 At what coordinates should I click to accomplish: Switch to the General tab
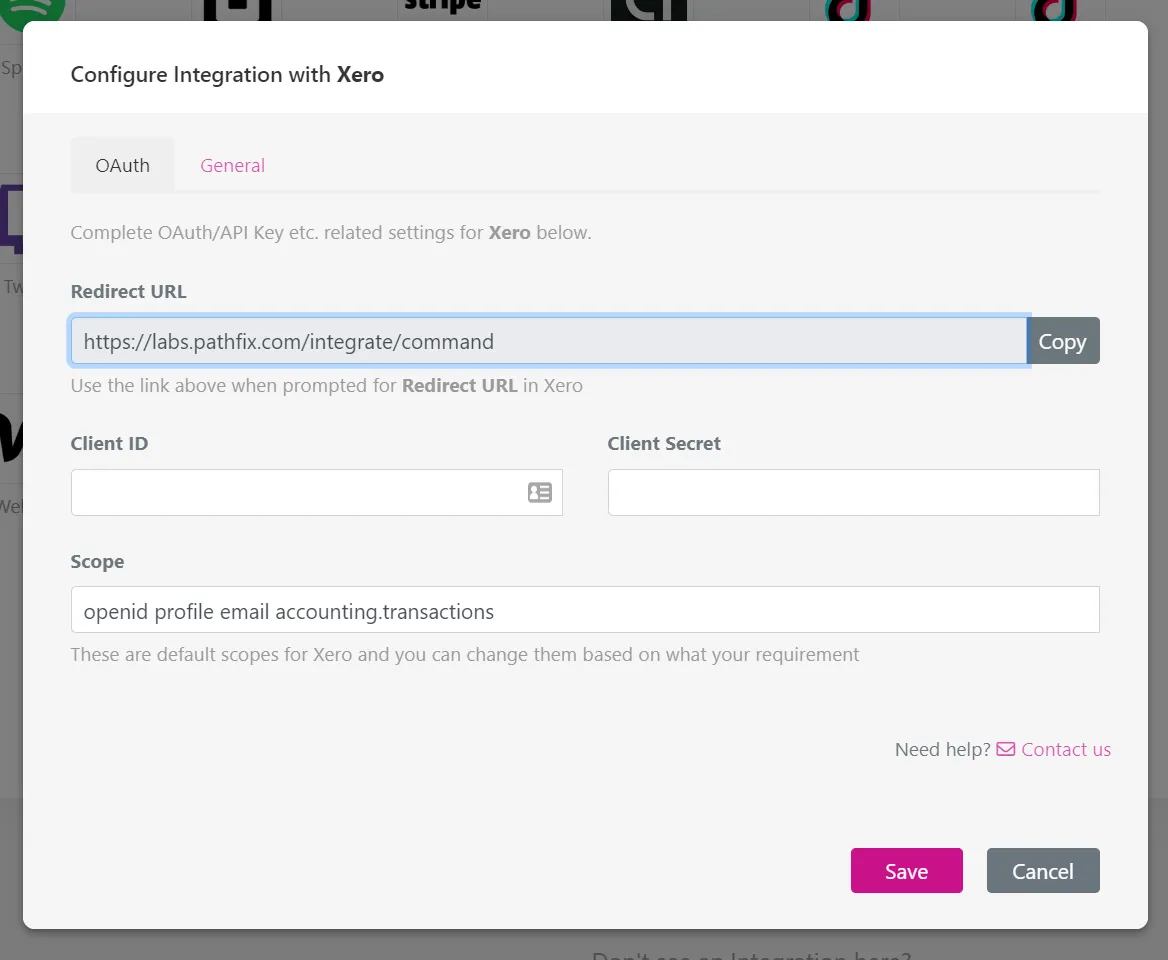click(x=232, y=165)
